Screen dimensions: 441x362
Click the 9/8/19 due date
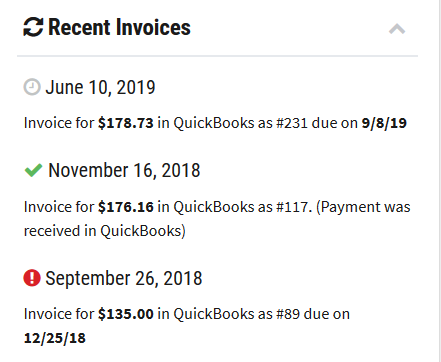click(384, 123)
